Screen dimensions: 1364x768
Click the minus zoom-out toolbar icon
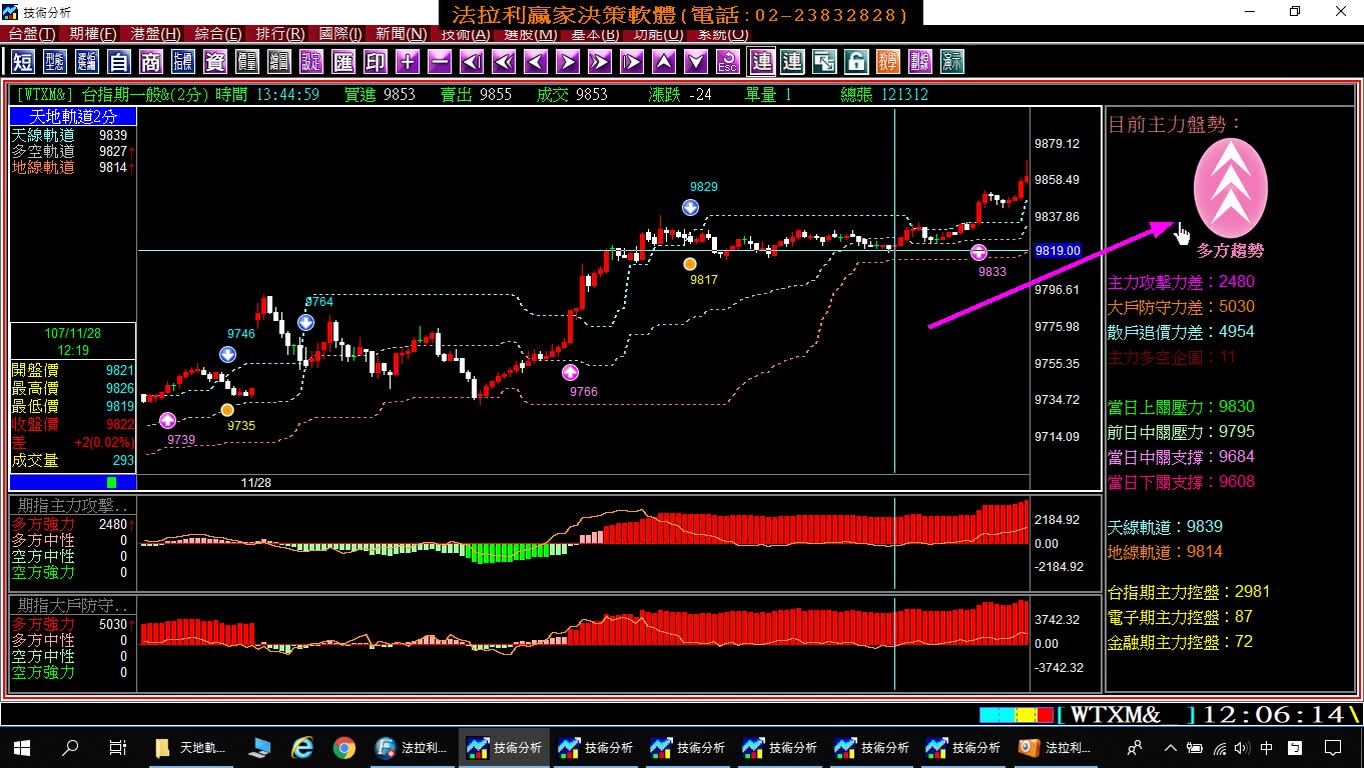point(440,62)
